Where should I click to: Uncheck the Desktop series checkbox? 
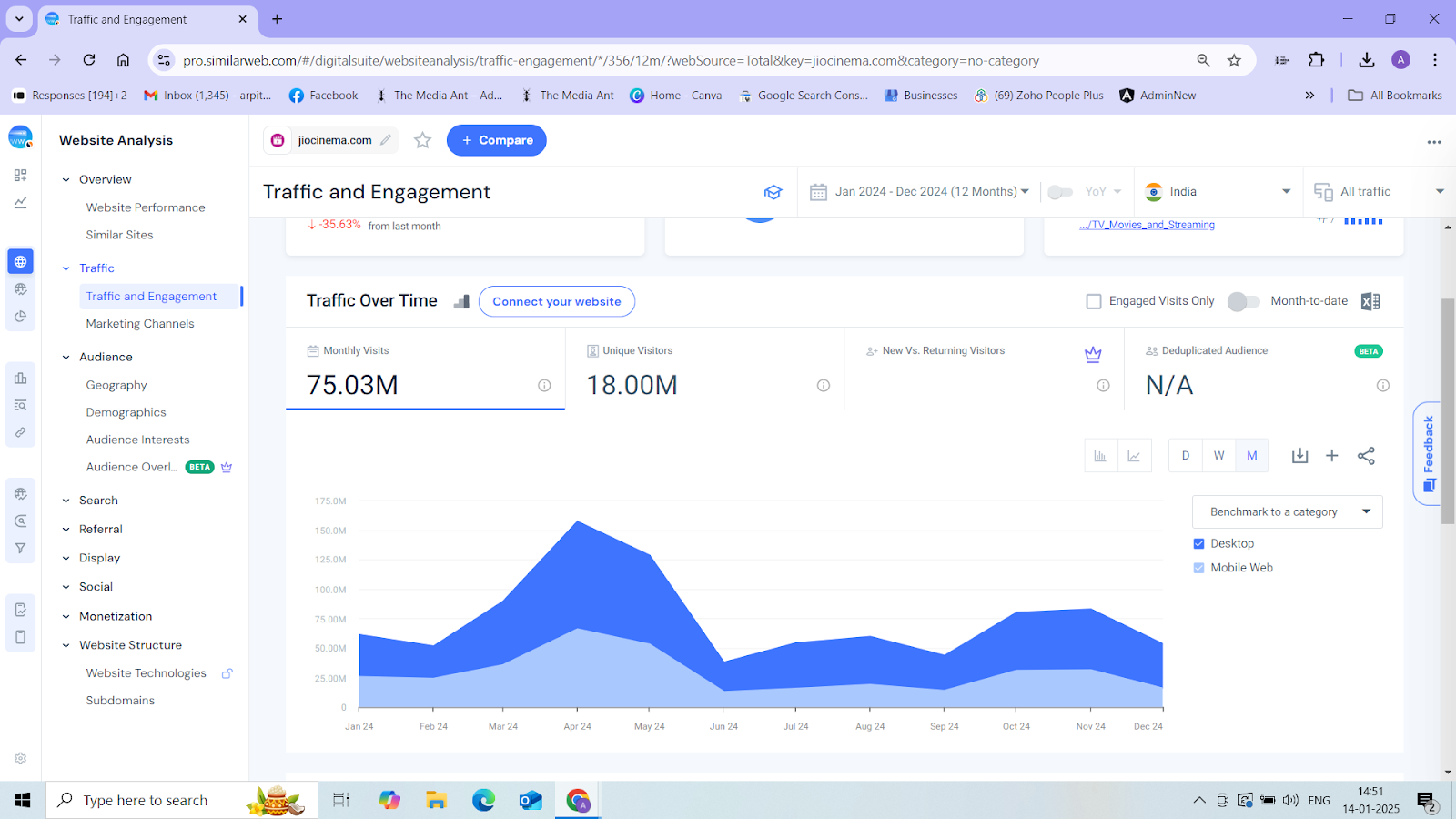pyautogui.click(x=1198, y=543)
